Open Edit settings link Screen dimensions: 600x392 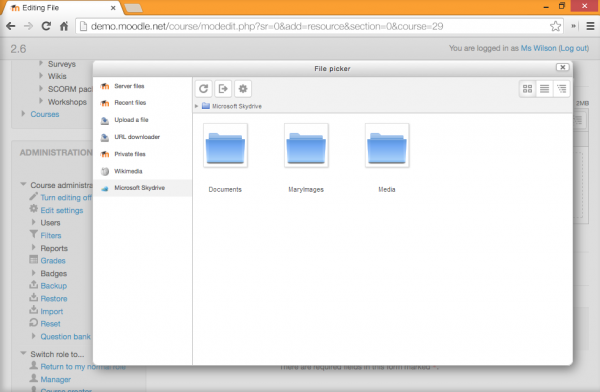[62, 210]
